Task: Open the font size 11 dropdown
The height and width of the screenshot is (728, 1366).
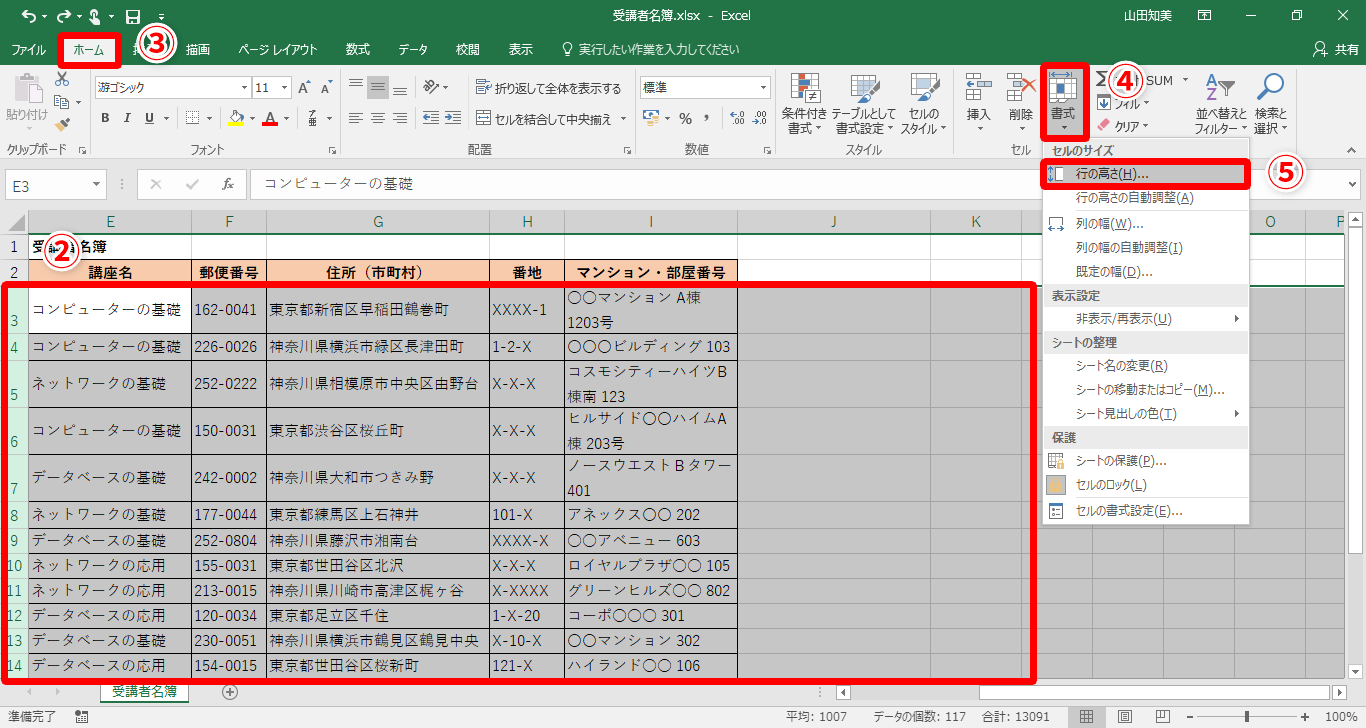Action: pyautogui.click(x=286, y=88)
